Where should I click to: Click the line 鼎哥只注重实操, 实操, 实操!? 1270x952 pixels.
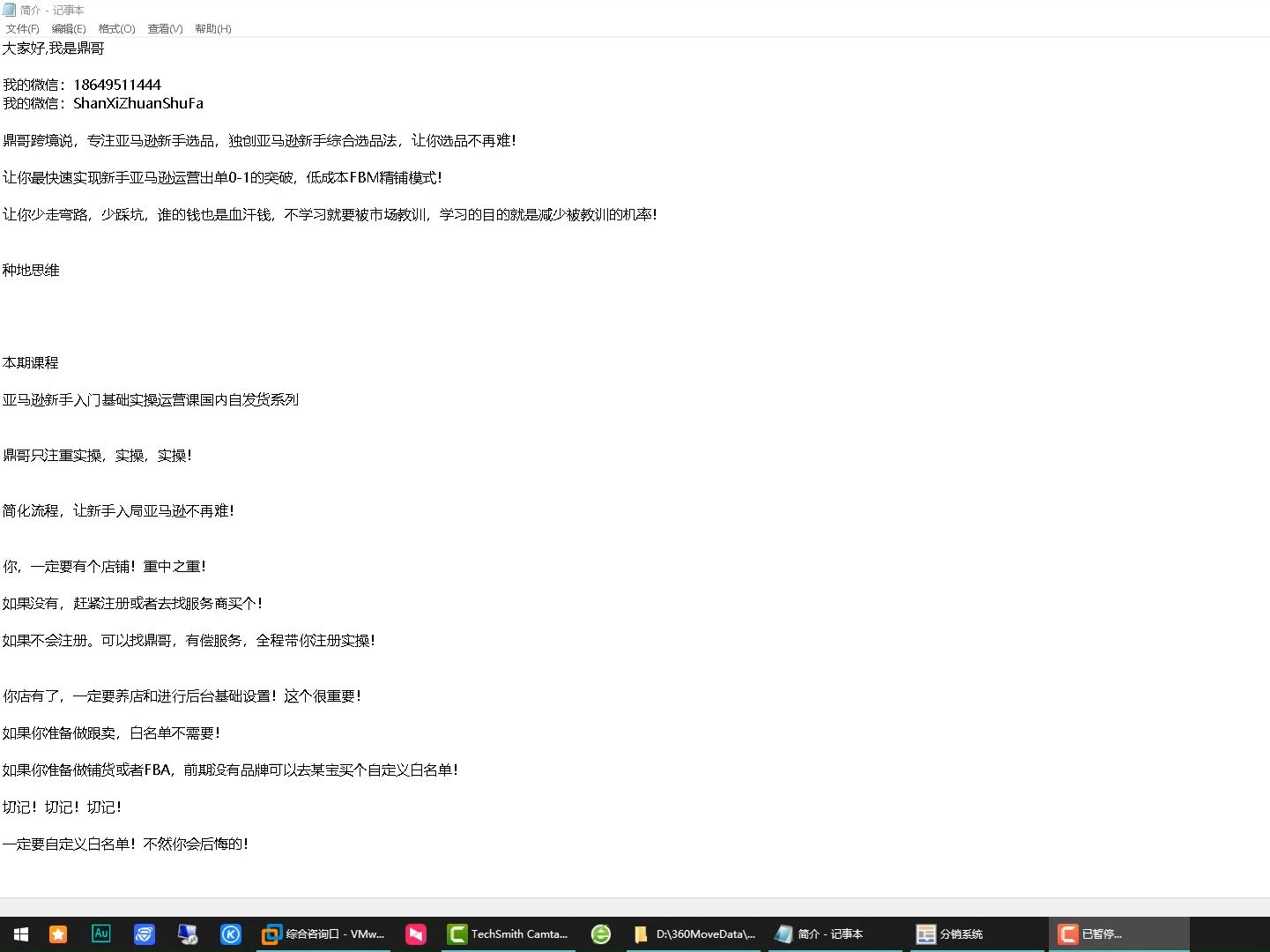(x=97, y=456)
